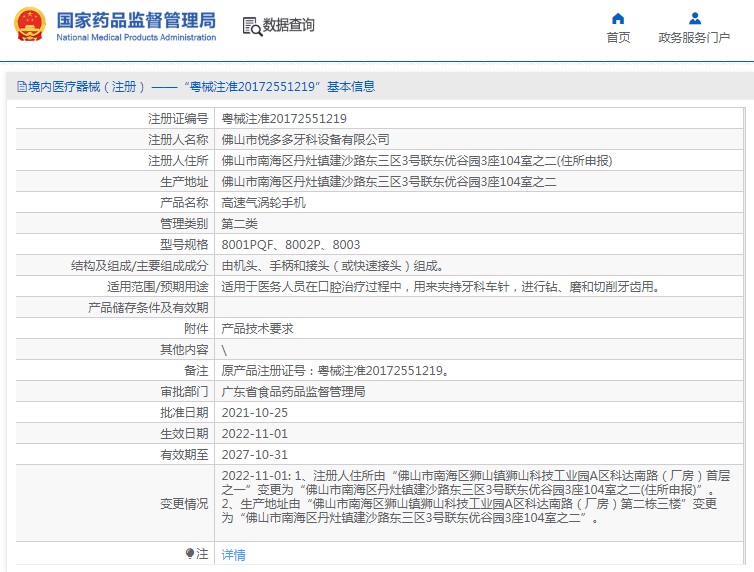Viewport: 754px width, 572px height.
Task: Click the 变更情况 row label
Action: click(184, 504)
